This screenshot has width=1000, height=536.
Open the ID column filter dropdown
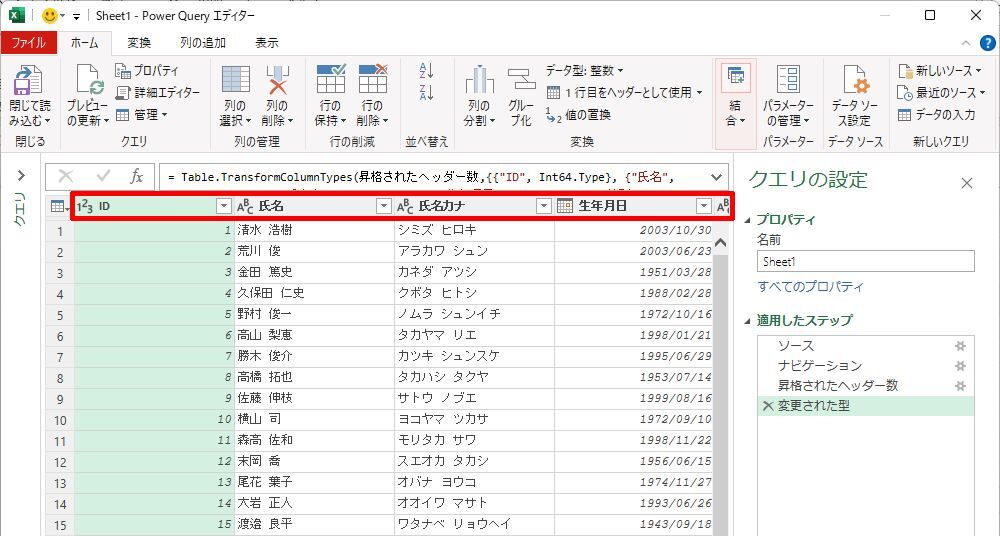pos(223,206)
